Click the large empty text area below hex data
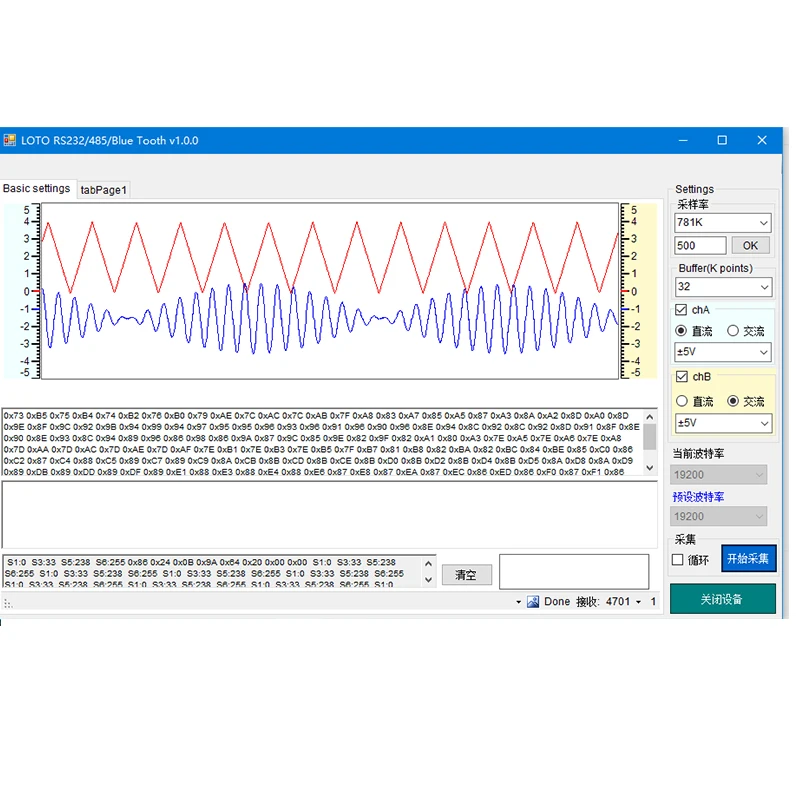800x800 pixels. point(330,515)
